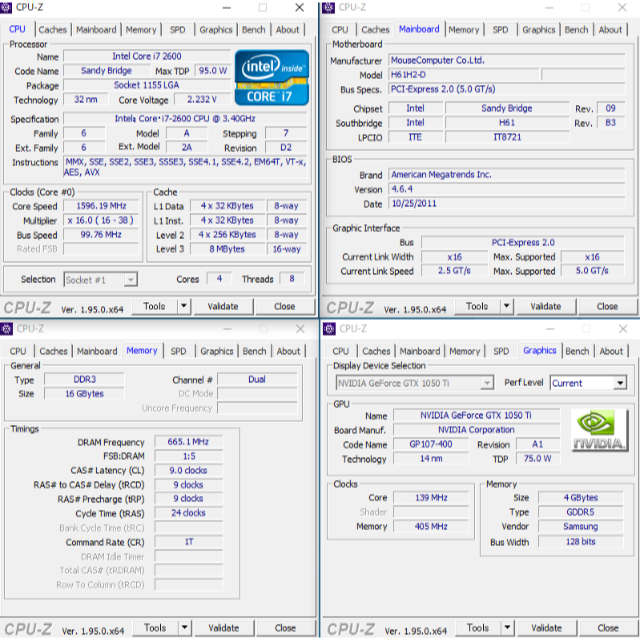Click the GPU core clock 139 MHz value
The height and width of the screenshot is (640, 640).
[431, 498]
